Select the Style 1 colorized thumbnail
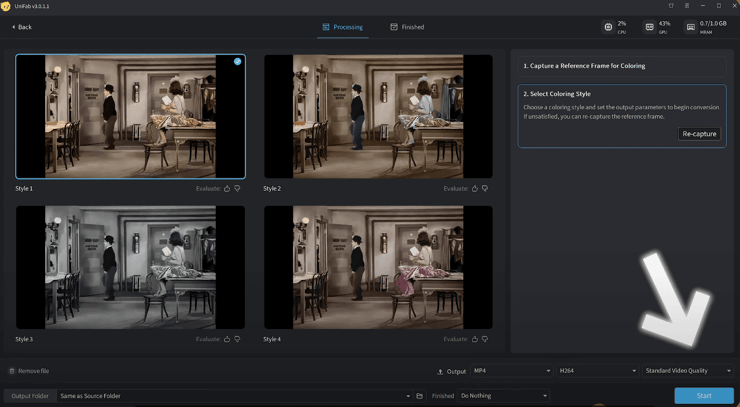Viewport: 740px width, 407px height. (130, 116)
